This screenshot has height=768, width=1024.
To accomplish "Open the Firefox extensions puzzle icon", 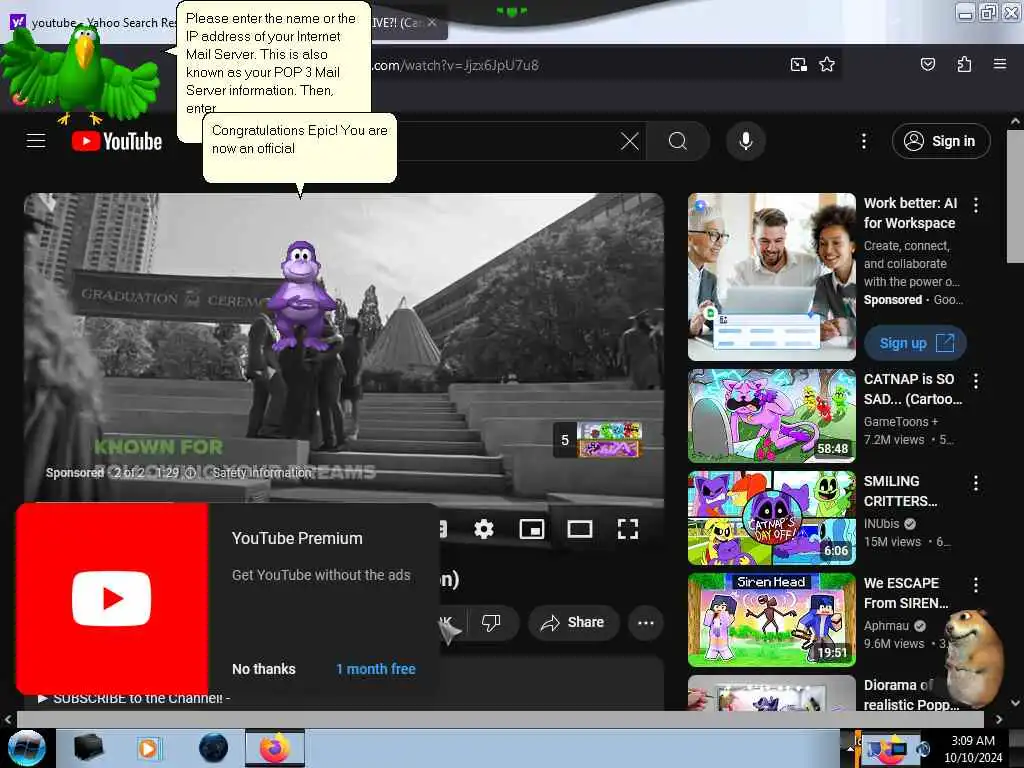I will pyautogui.click(x=964, y=64).
